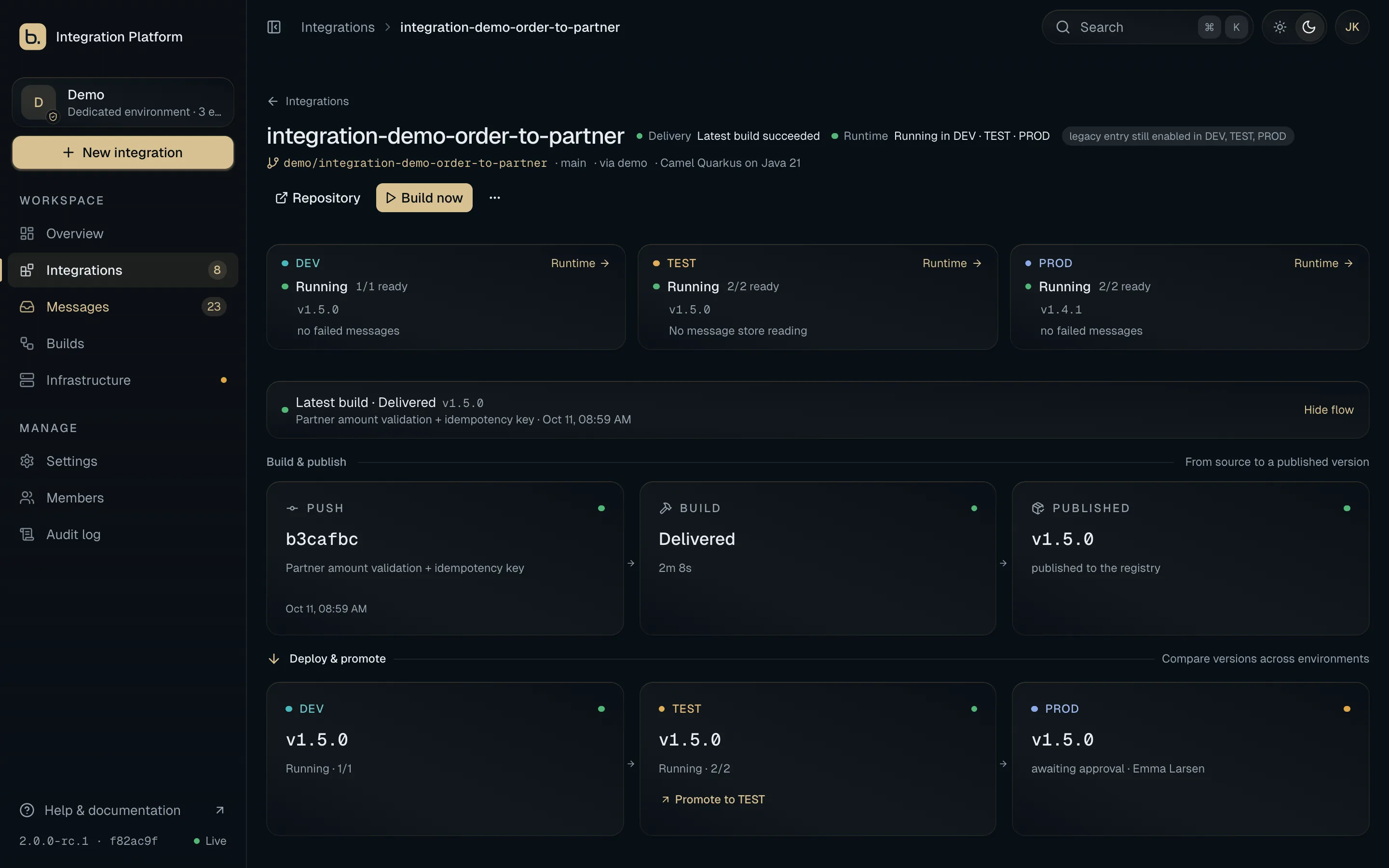Click the legacy entry still enabled badge

(1177, 136)
